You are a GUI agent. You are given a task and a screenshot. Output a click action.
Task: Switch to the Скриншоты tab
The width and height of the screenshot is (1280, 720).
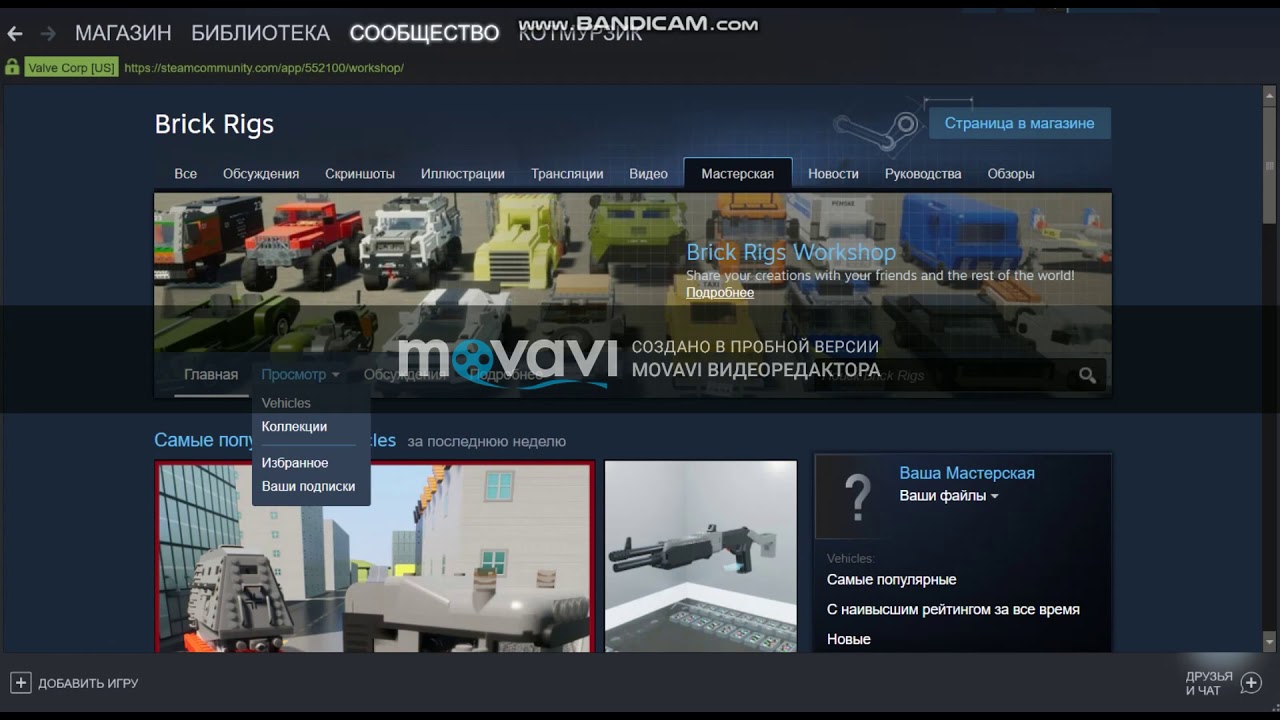click(x=360, y=173)
